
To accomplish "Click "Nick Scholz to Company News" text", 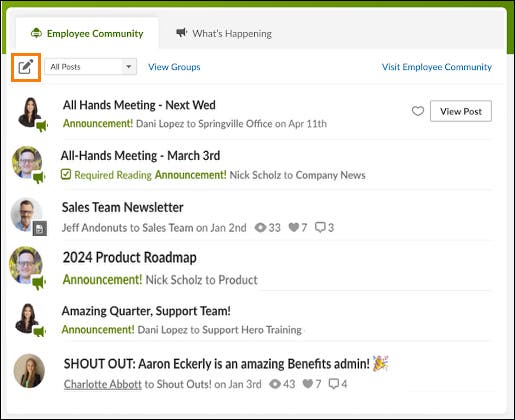I will [297, 175].
